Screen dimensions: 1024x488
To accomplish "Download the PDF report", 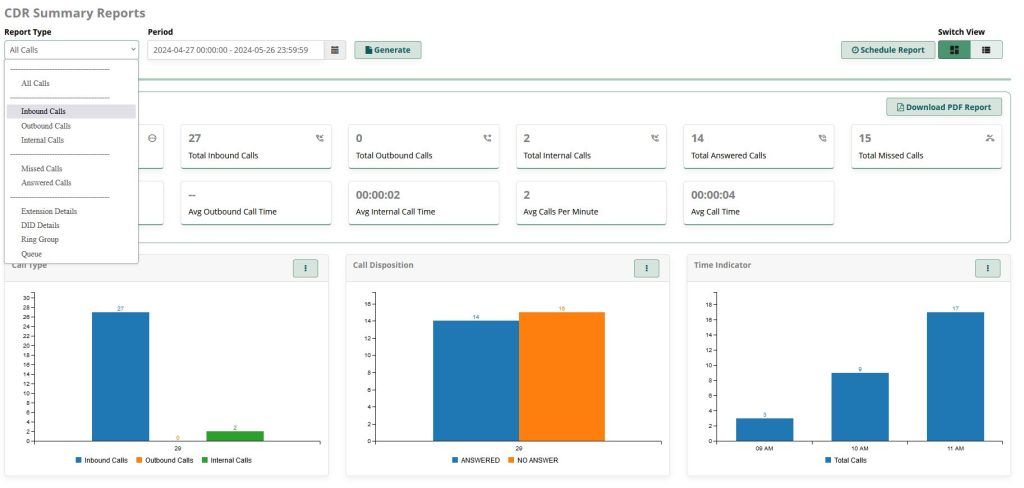I will 943,107.
